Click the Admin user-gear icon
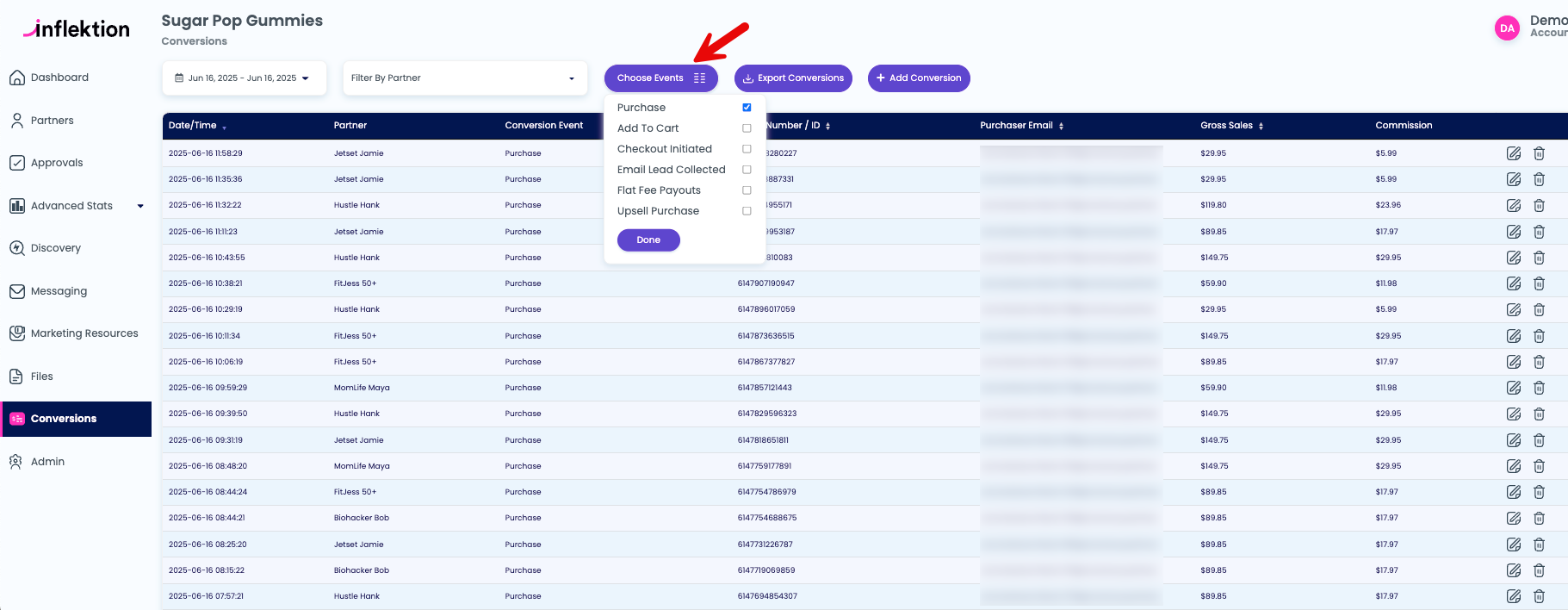This screenshot has height=610, width=1568. point(16,462)
